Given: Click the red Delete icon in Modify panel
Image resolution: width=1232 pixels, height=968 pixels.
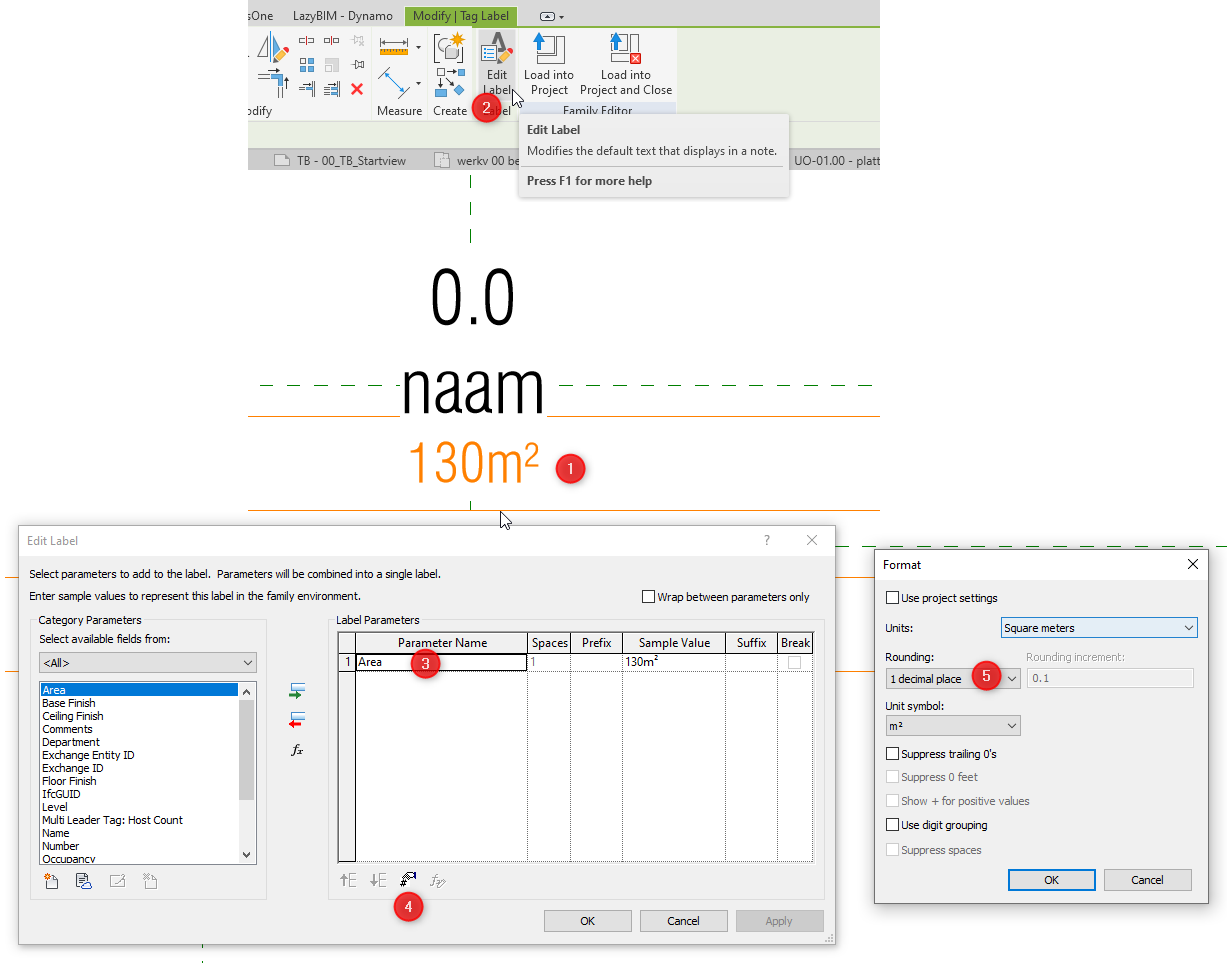Looking at the screenshot, I should [x=357, y=89].
